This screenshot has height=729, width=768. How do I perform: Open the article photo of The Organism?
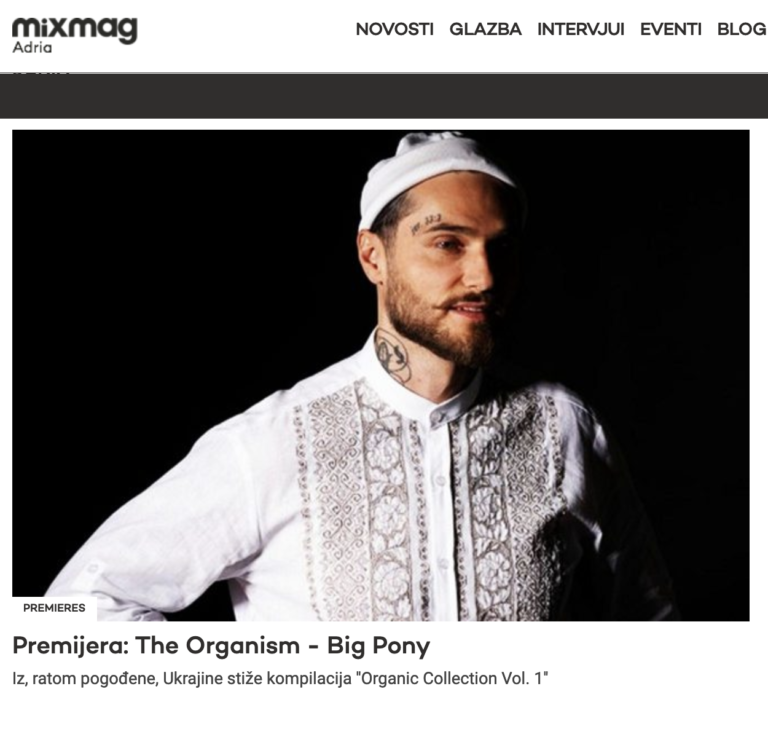point(381,375)
